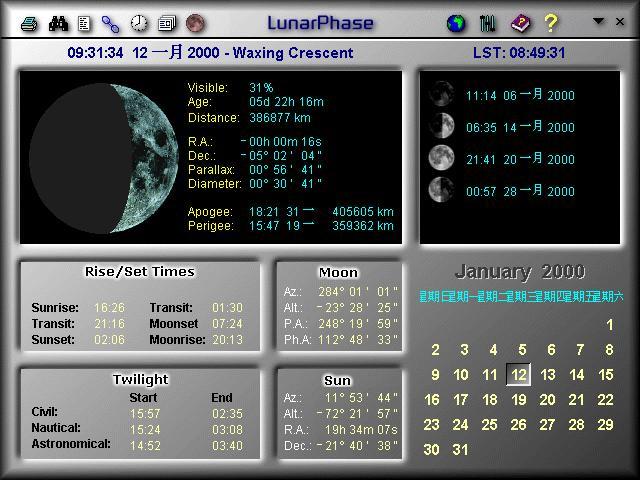
Task: Click the Astronomical twilight end 03:40
Action: (x=227, y=446)
